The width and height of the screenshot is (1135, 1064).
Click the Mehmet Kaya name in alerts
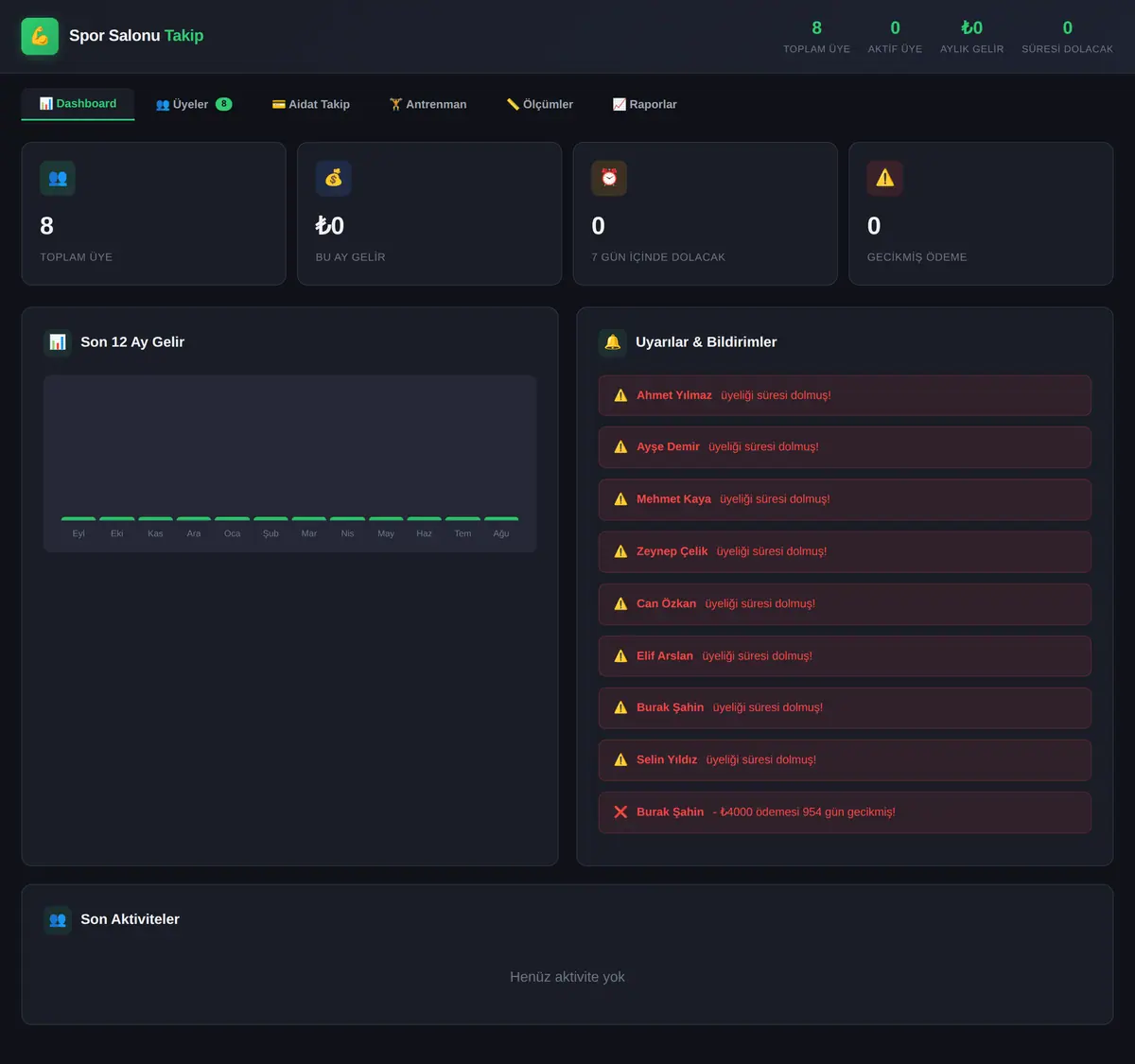(673, 499)
